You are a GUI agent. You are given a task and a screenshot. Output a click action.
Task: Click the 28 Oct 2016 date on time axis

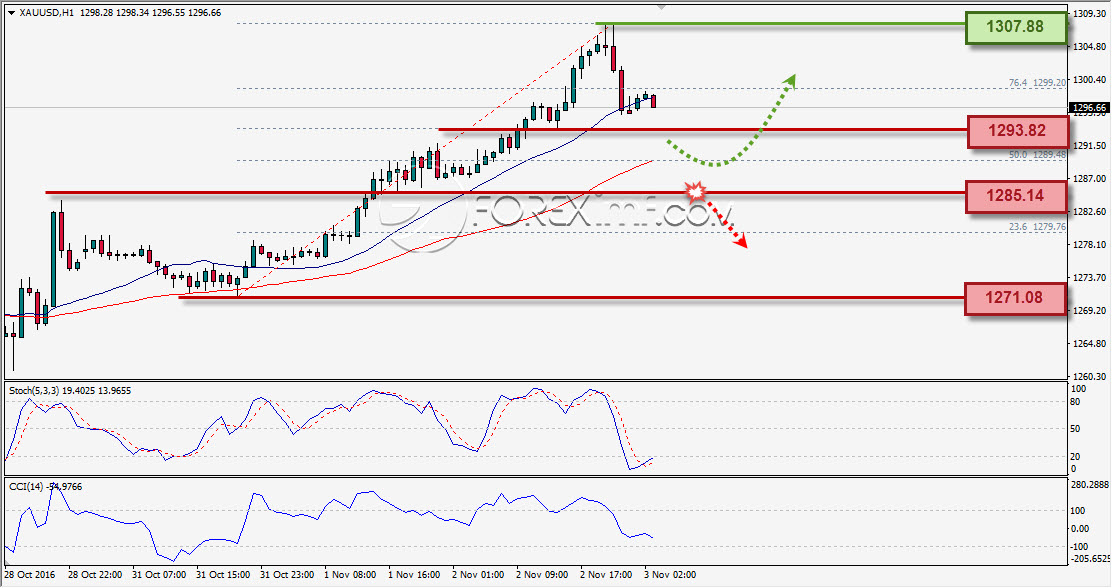30,575
